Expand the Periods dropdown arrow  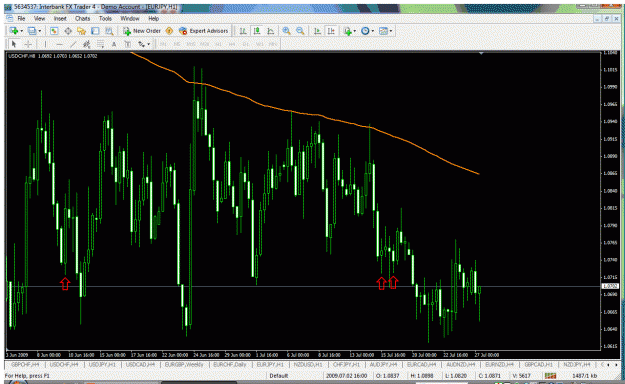click(x=372, y=31)
